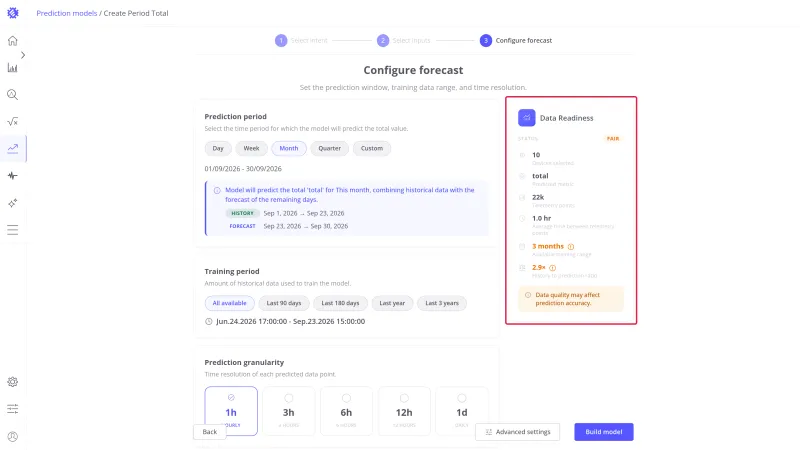This screenshot has width=800, height=450.
Task: Select Last 180 days training period
Action: pos(340,303)
